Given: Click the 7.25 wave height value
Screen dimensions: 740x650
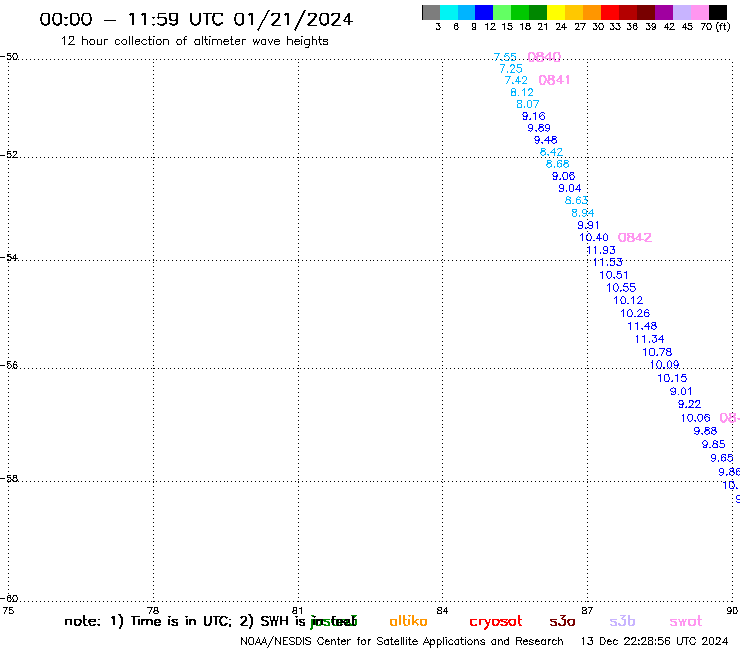Looking at the screenshot, I should pos(511,69).
